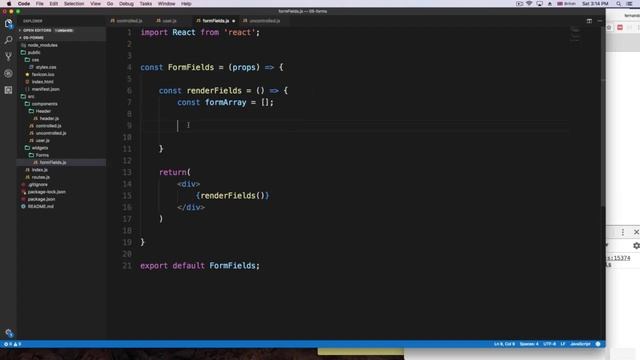
Task: Open the DevTools settings gear in browser window
Action: [636, 246]
